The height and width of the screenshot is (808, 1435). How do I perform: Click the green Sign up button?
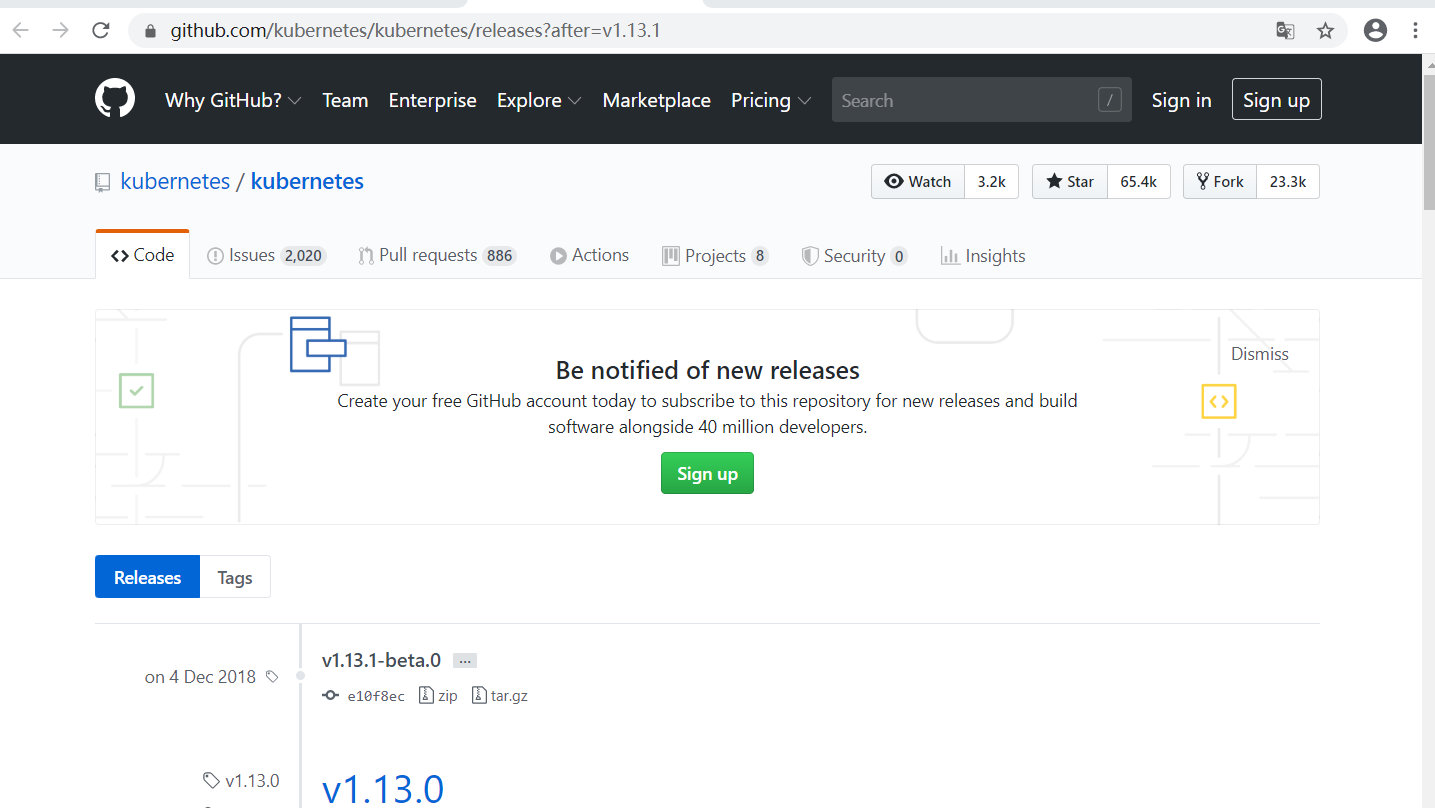(707, 473)
